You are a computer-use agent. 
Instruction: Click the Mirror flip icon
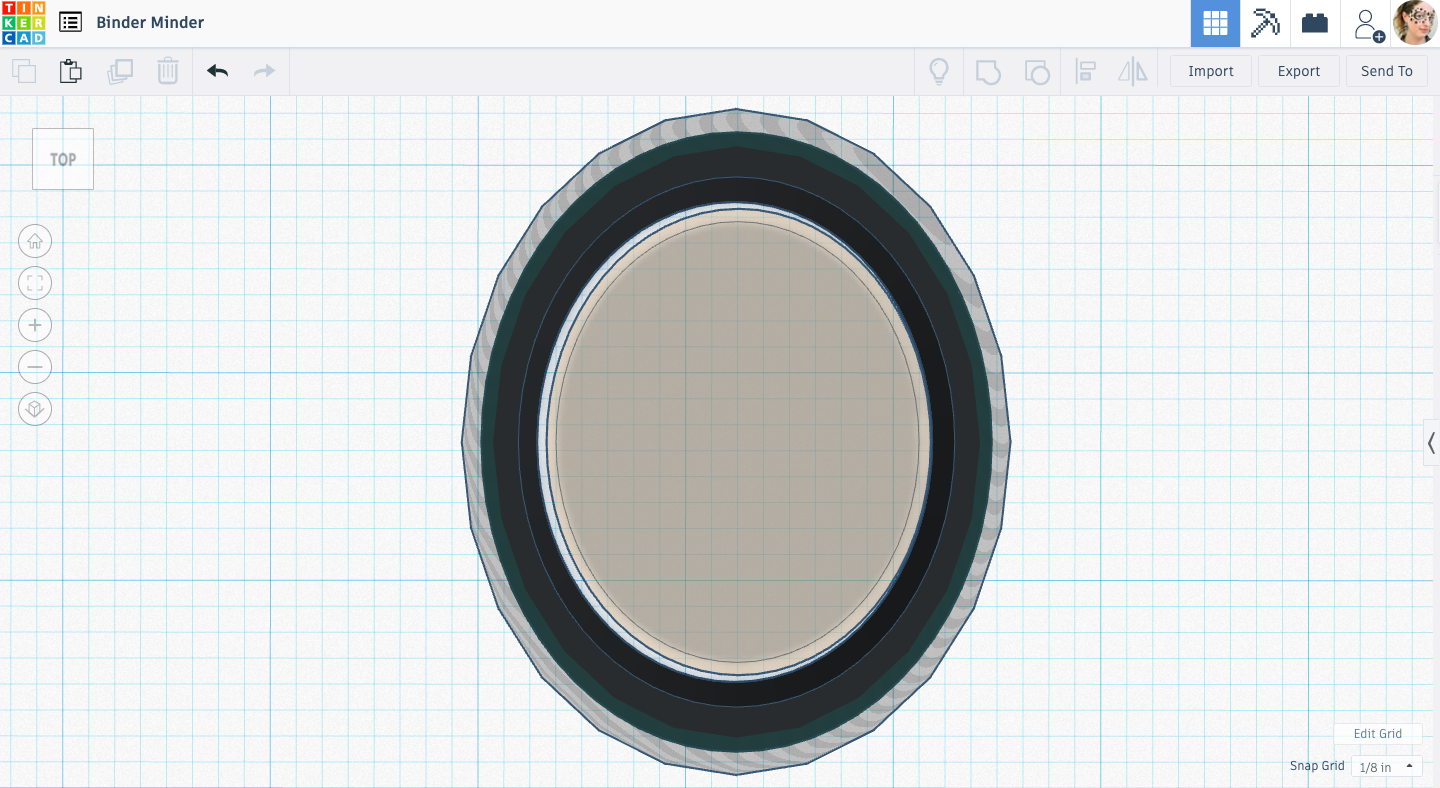(1132, 71)
